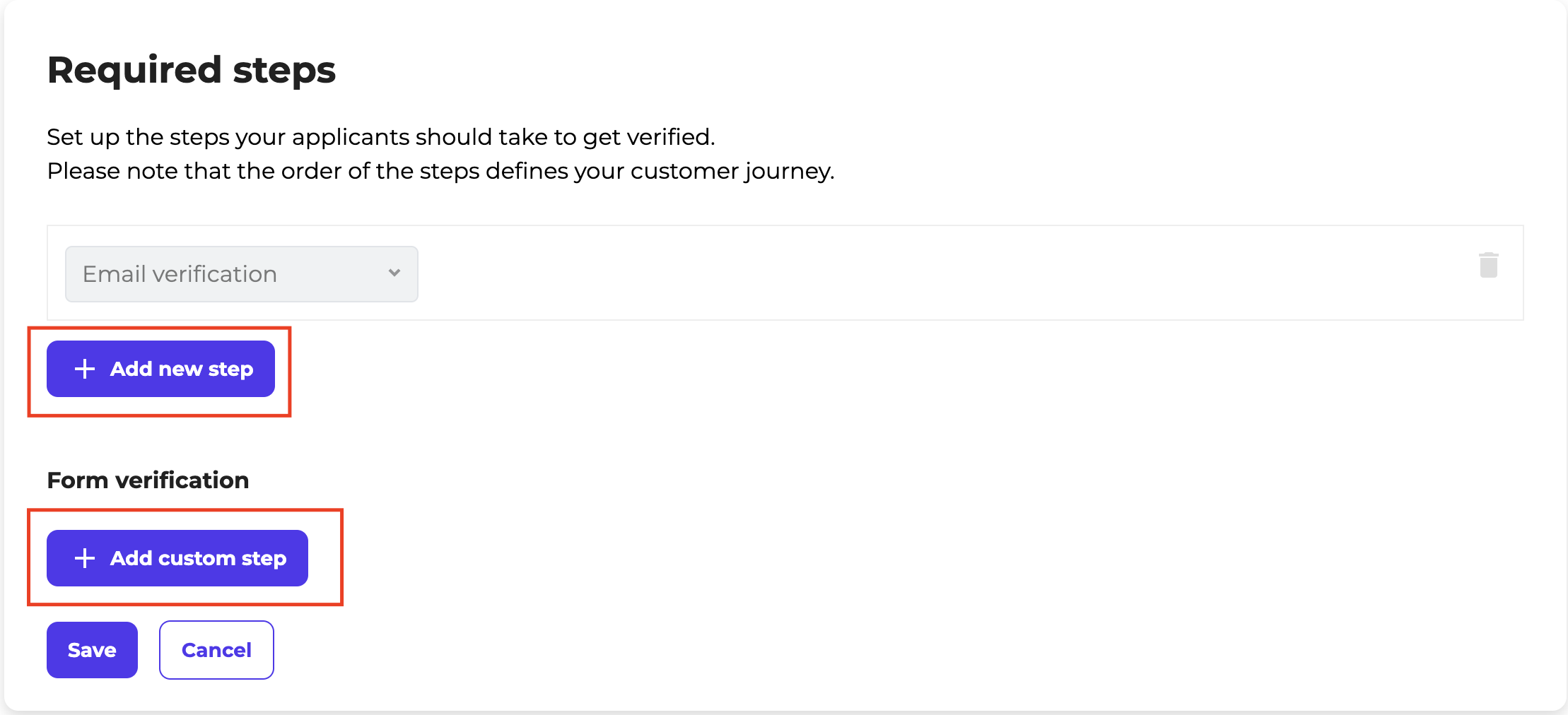Save the required steps configuration
Image resolution: width=1568 pixels, height=715 pixels.
(x=92, y=650)
